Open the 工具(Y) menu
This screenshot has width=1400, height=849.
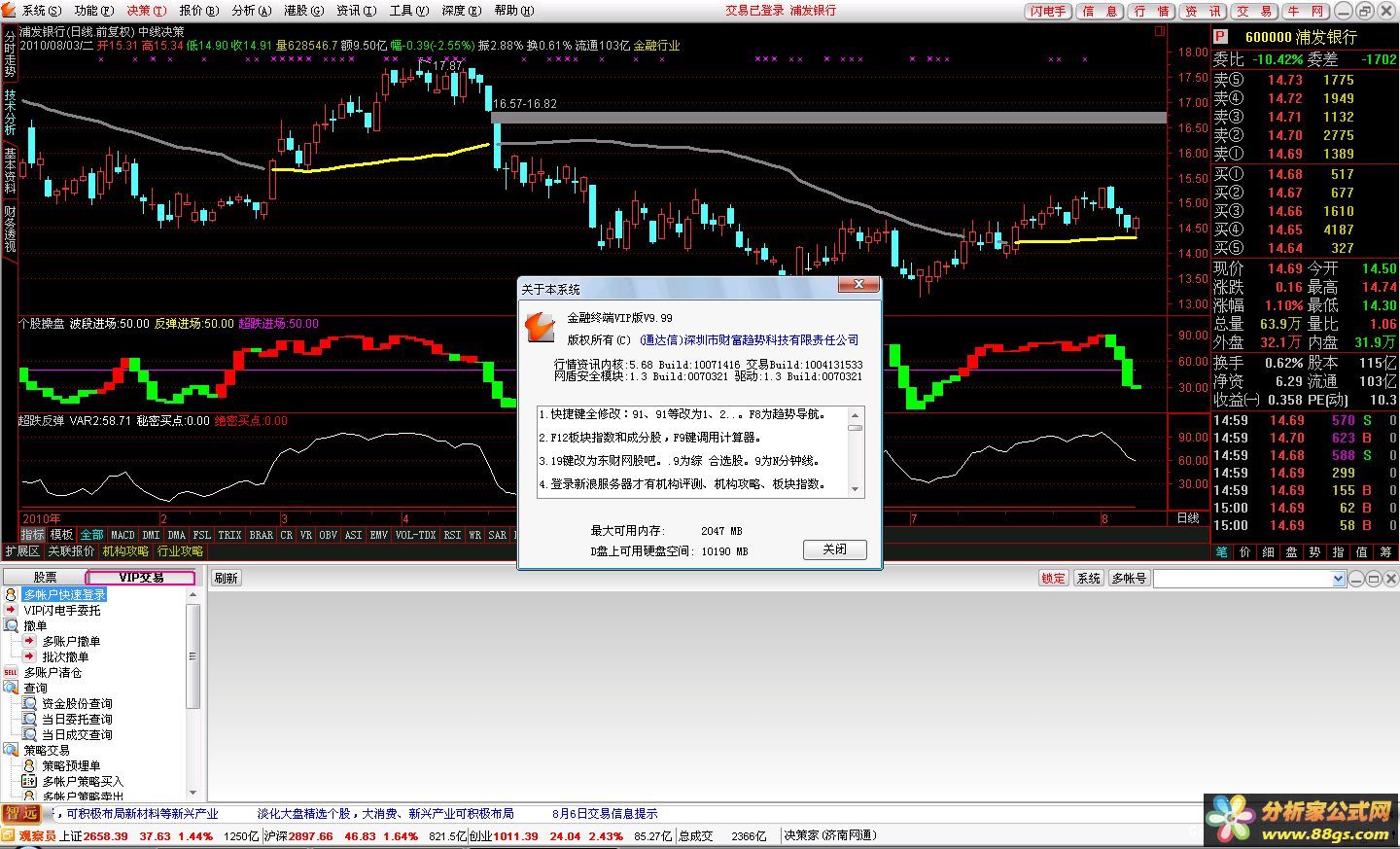point(408,11)
